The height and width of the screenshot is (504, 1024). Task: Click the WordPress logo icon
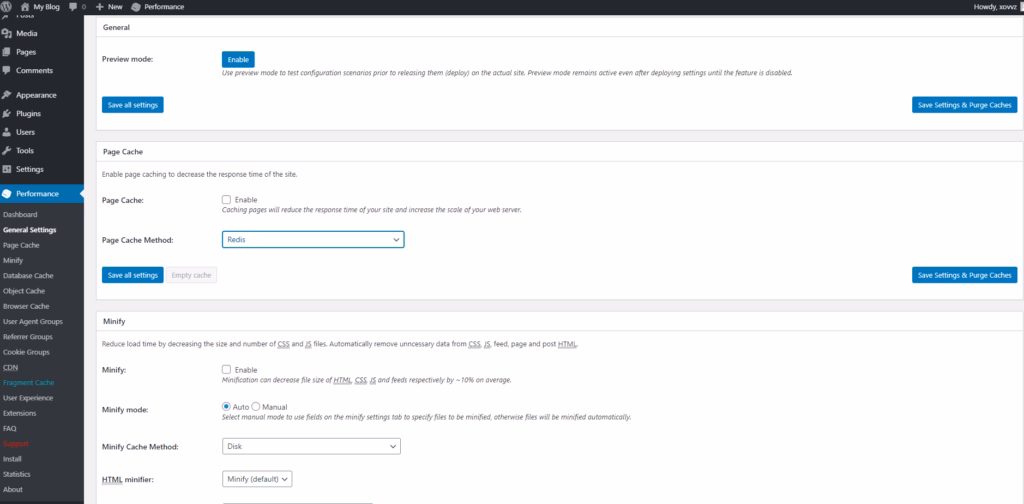[x=6, y=7]
